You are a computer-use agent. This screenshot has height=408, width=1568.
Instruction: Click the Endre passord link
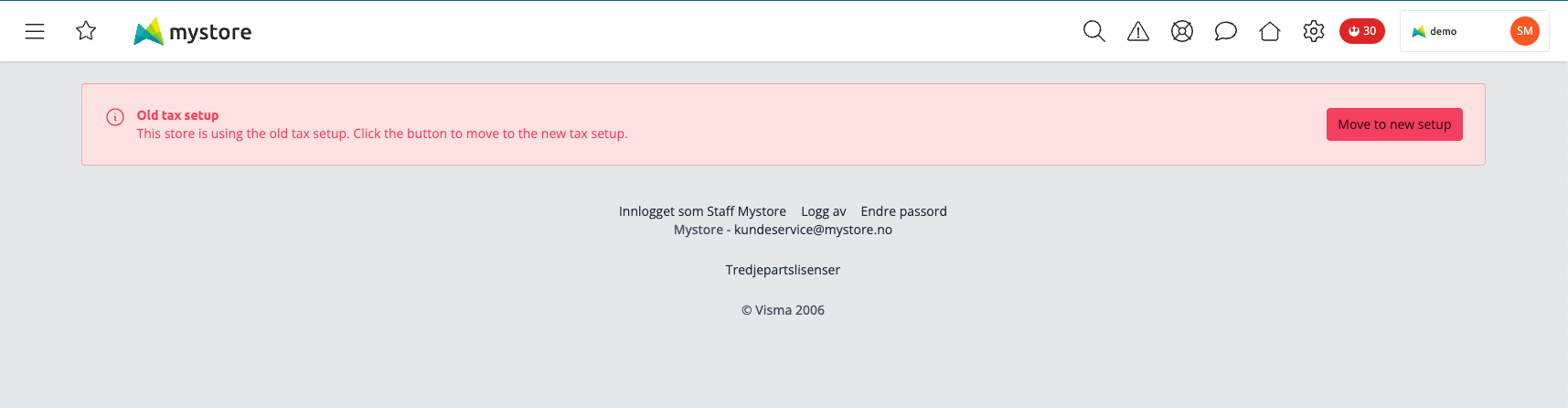(x=904, y=211)
